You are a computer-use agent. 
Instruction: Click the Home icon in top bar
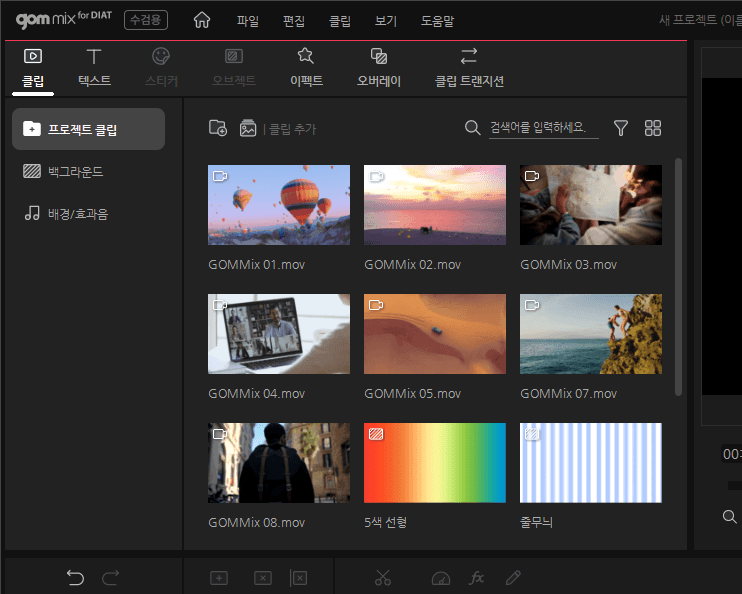coord(203,20)
